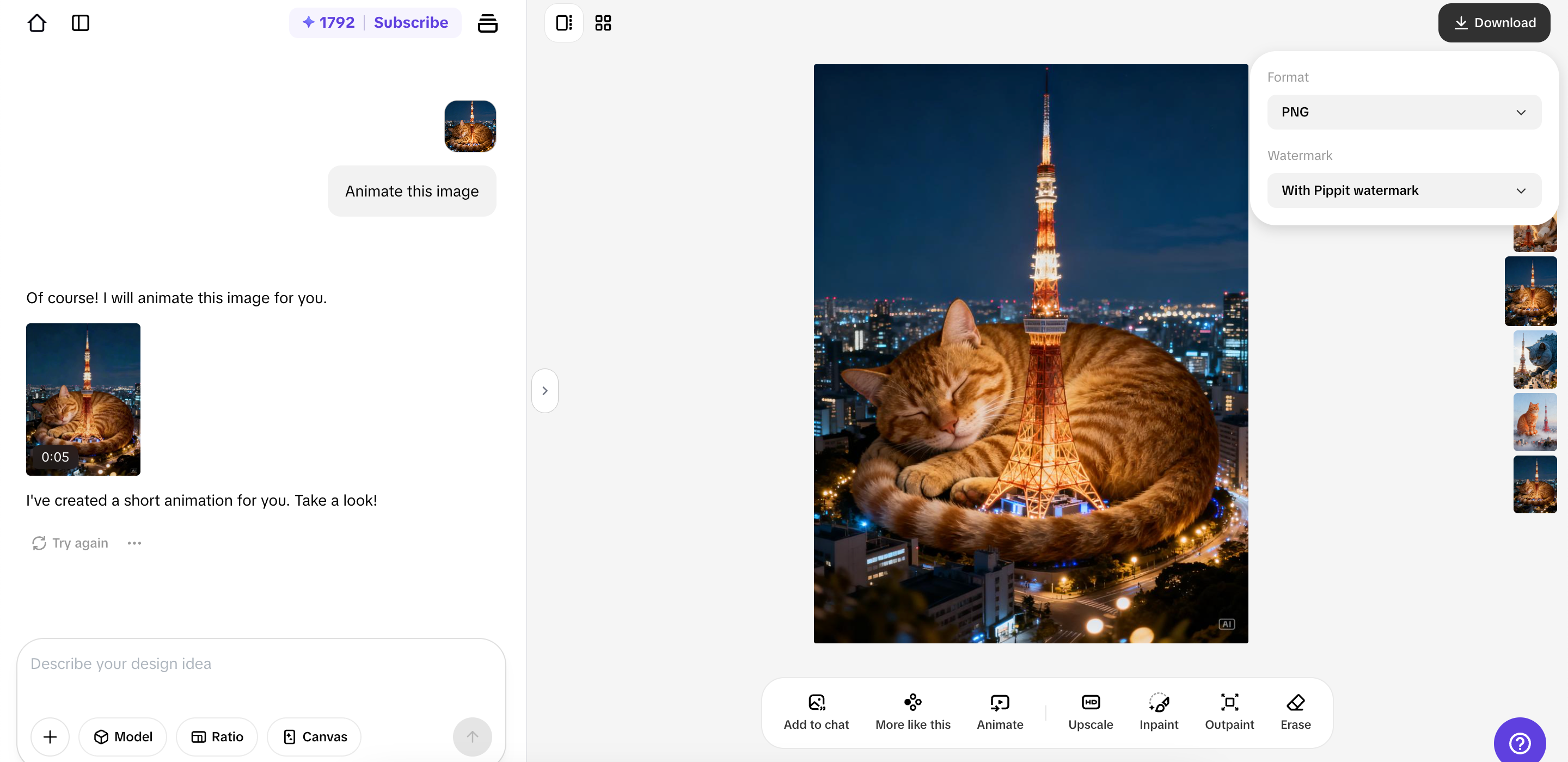
Task: Switch to grid view layout
Action: pyautogui.click(x=603, y=22)
